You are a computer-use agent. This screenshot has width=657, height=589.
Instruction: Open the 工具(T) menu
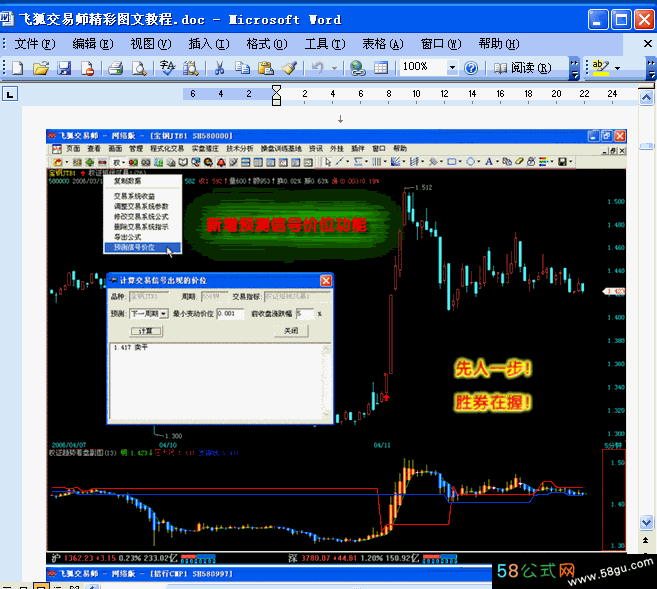coord(325,44)
